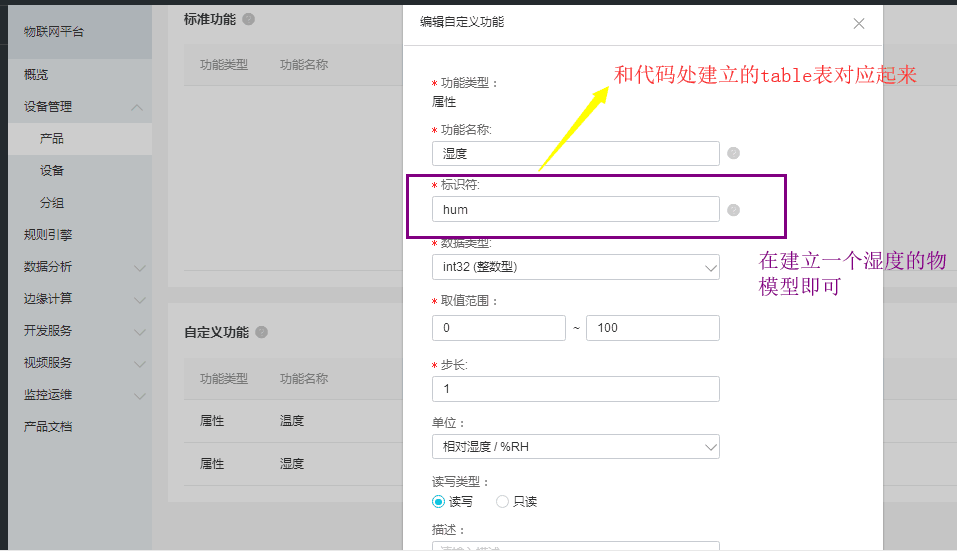Open the 单位 相对湿度 dropdown
This screenshot has height=551, width=957.
tap(576, 447)
